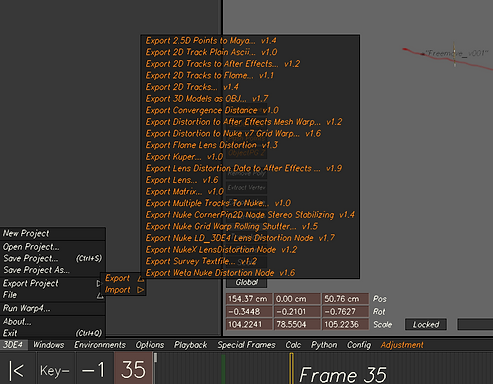The width and height of the screenshot is (493, 384).
Task: Click Pos Y field 0.00 cm
Action: click(x=296, y=299)
